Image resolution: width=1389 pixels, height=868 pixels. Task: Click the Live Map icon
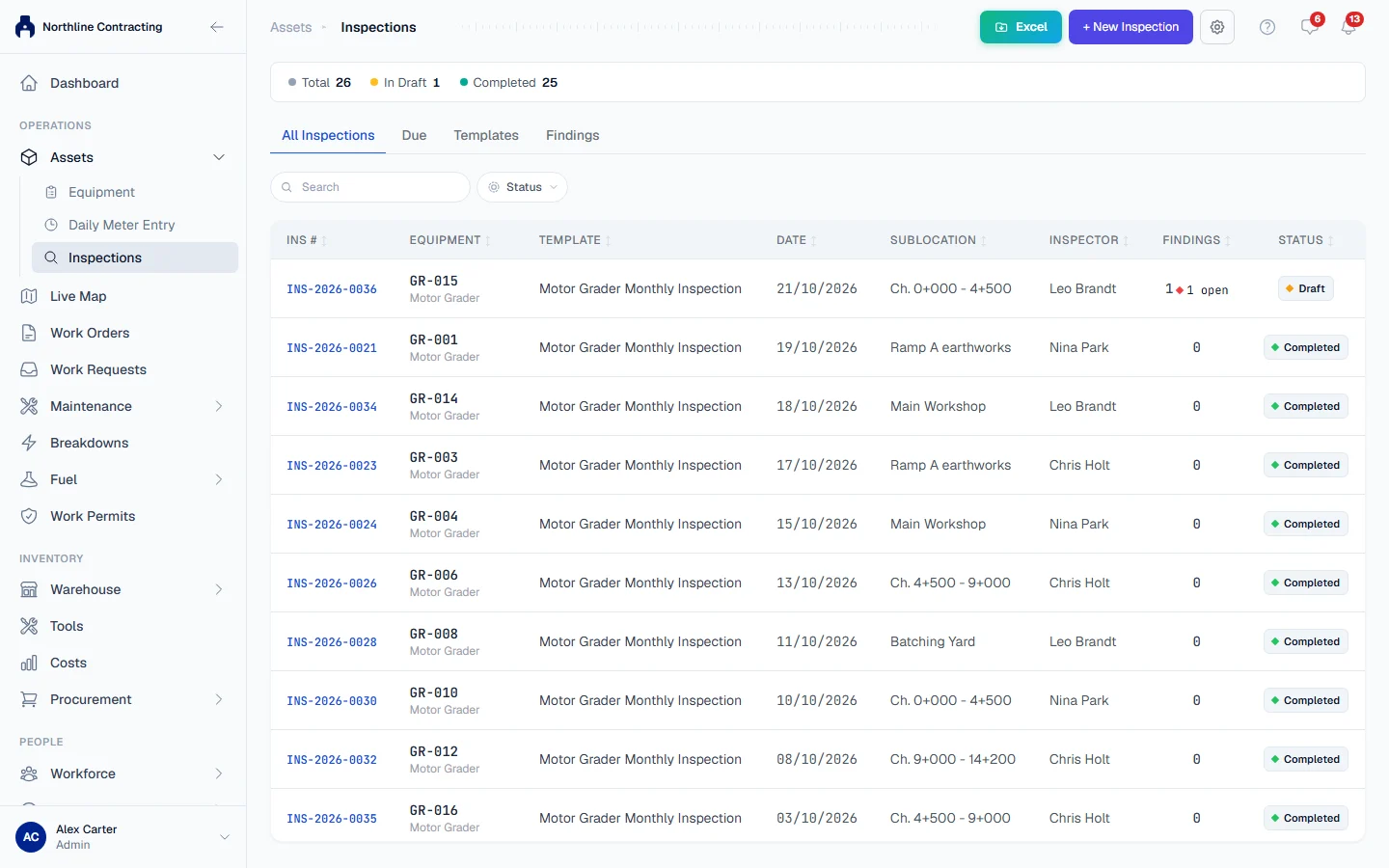point(29,296)
